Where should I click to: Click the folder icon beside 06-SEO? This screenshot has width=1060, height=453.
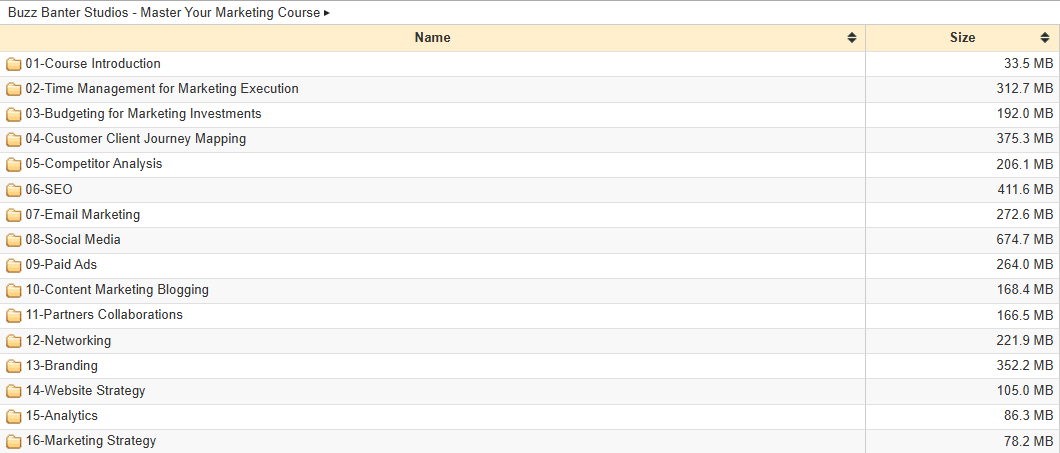14,190
